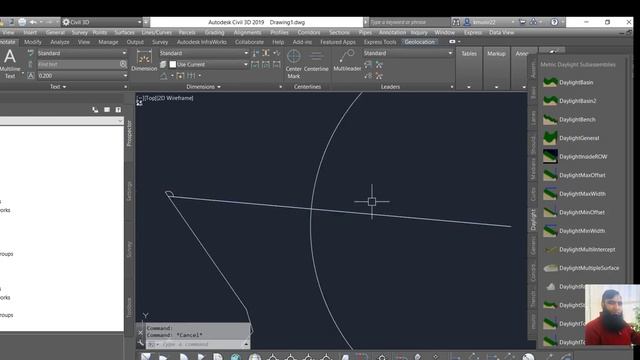Open the Corridors menu
The height and width of the screenshot is (360, 640).
pos(309,32)
